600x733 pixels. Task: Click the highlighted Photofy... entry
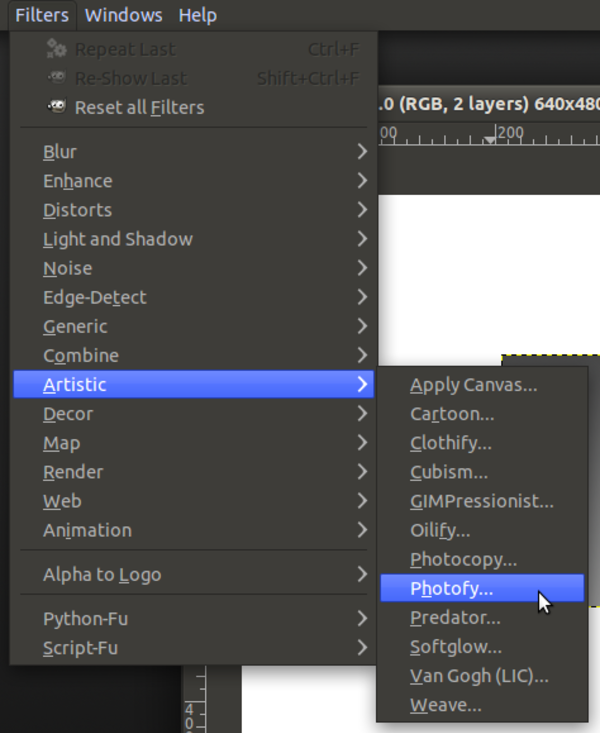click(x=482, y=588)
